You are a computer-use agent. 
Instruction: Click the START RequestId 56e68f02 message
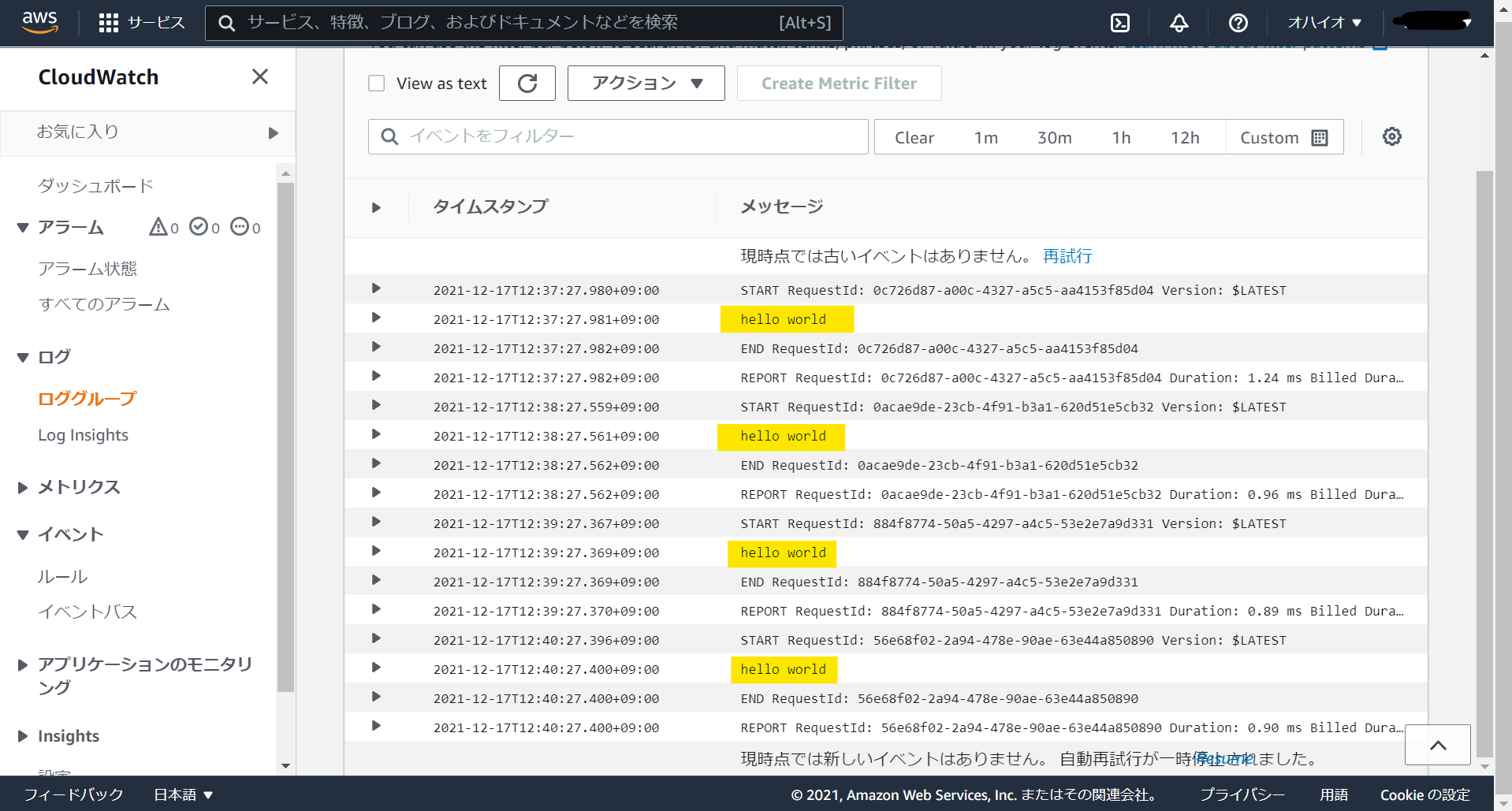tap(1013, 640)
